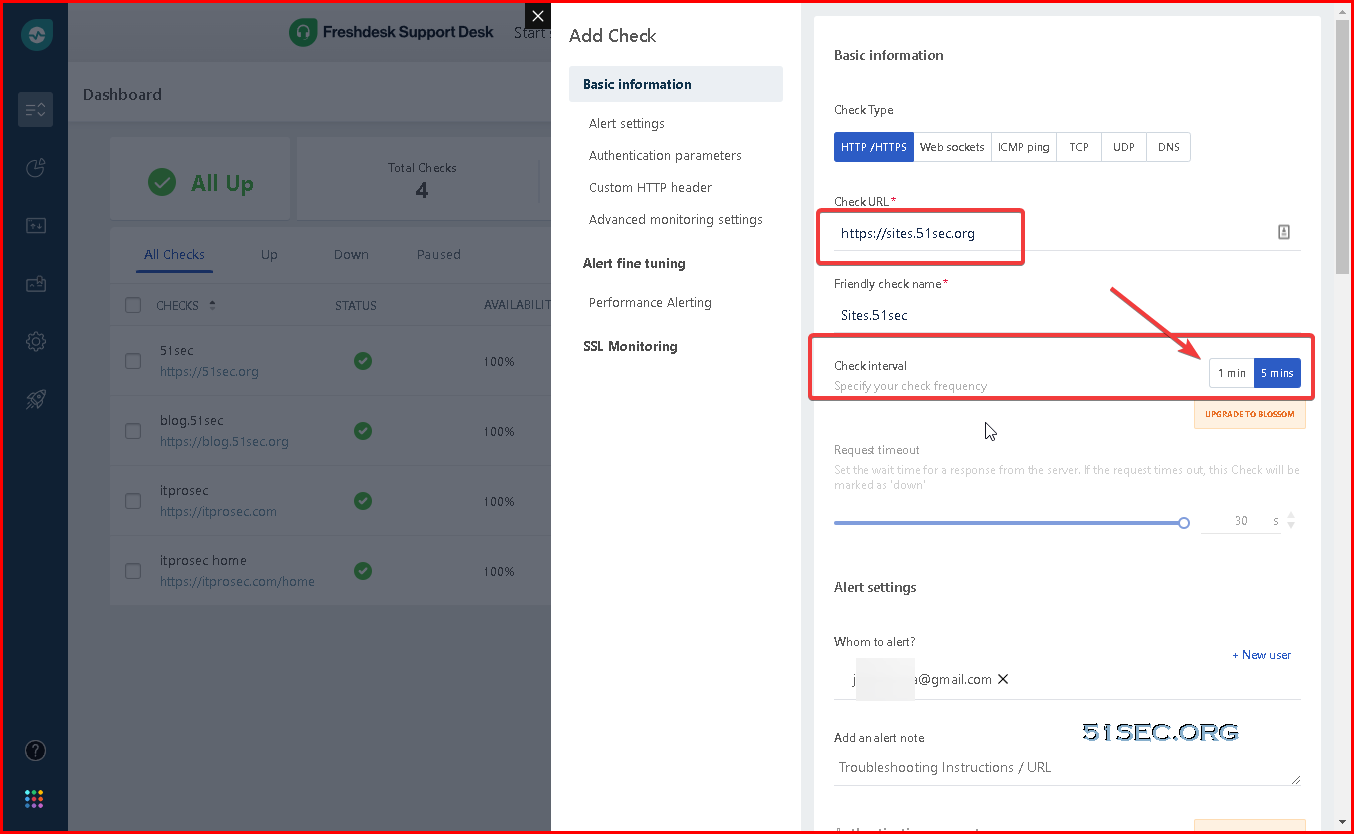
Task: Switch to the Paused tab
Action: tap(439, 254)
